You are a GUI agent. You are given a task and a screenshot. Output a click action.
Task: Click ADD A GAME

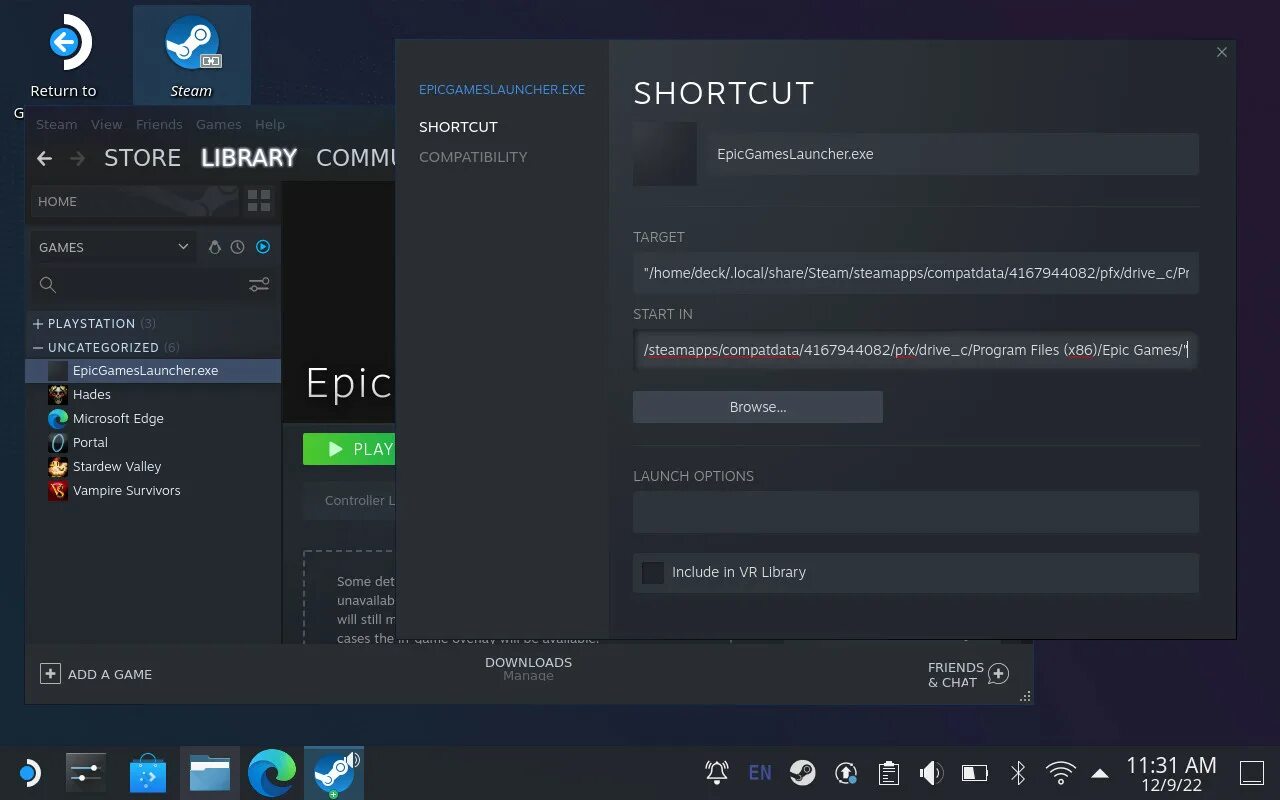[96, 674]
